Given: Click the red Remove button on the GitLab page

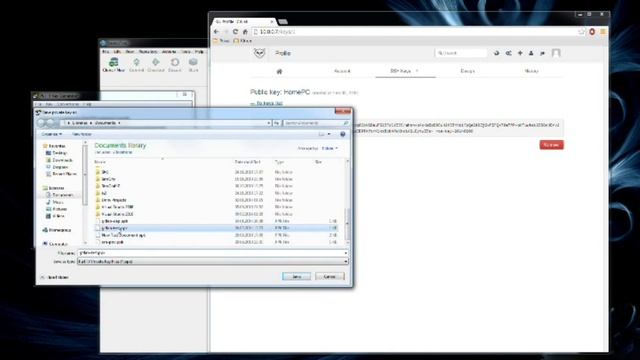Looking at the screenshot, I should tap(551, 145).
